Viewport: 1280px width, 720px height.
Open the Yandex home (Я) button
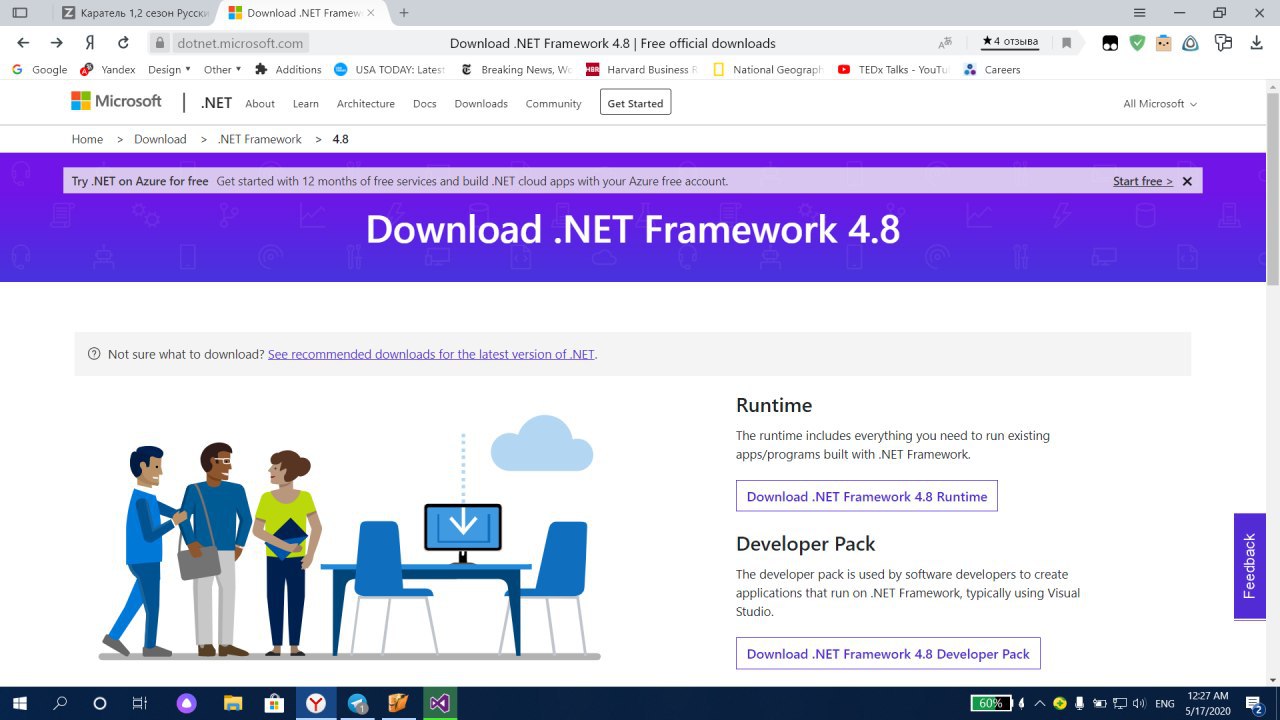(x=90, y=43)
